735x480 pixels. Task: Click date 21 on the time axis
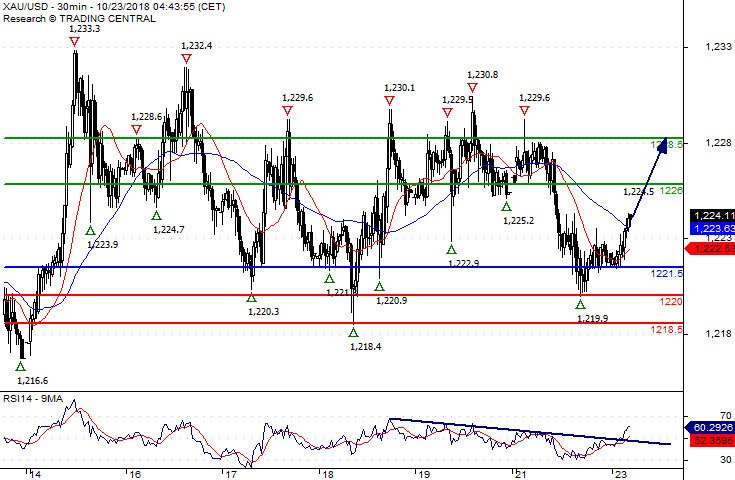(x=521, y=474)
